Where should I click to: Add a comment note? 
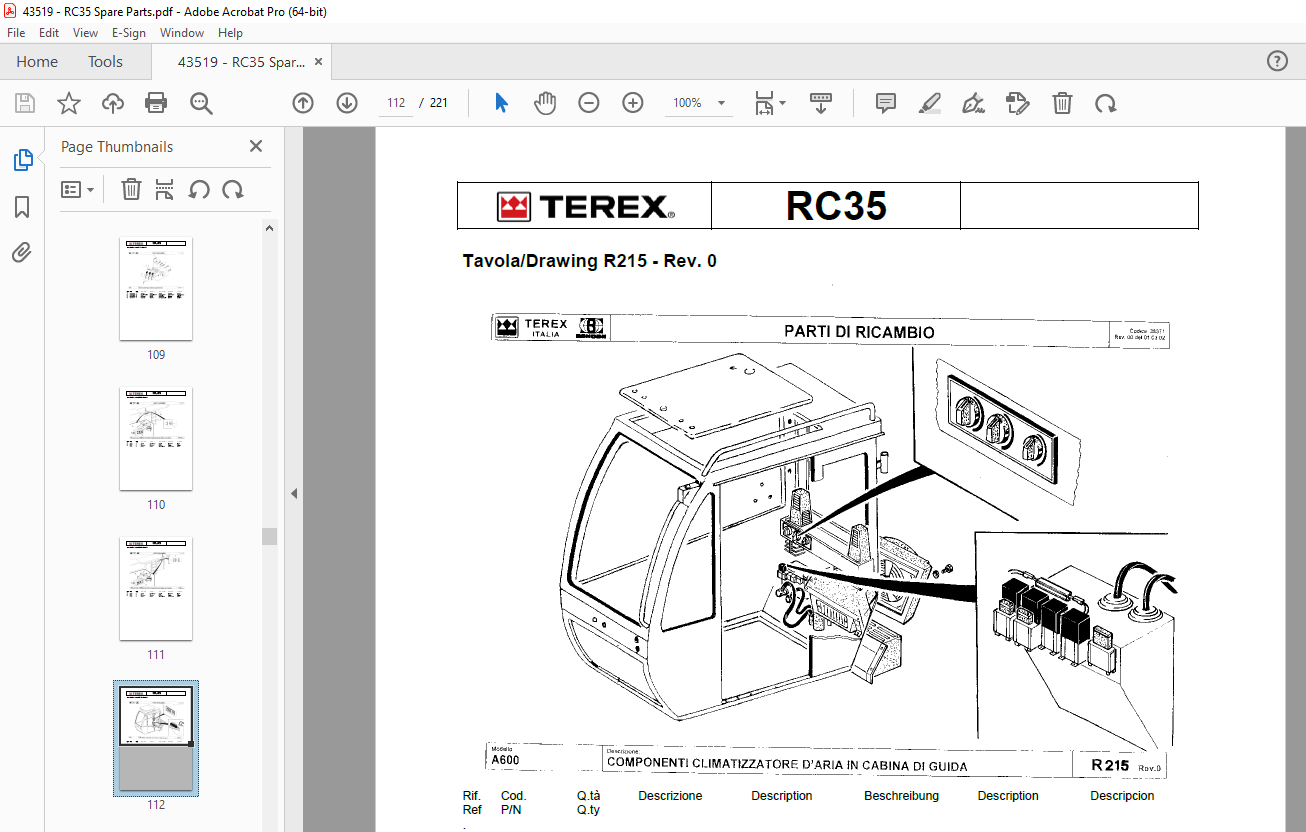[885, 103]
